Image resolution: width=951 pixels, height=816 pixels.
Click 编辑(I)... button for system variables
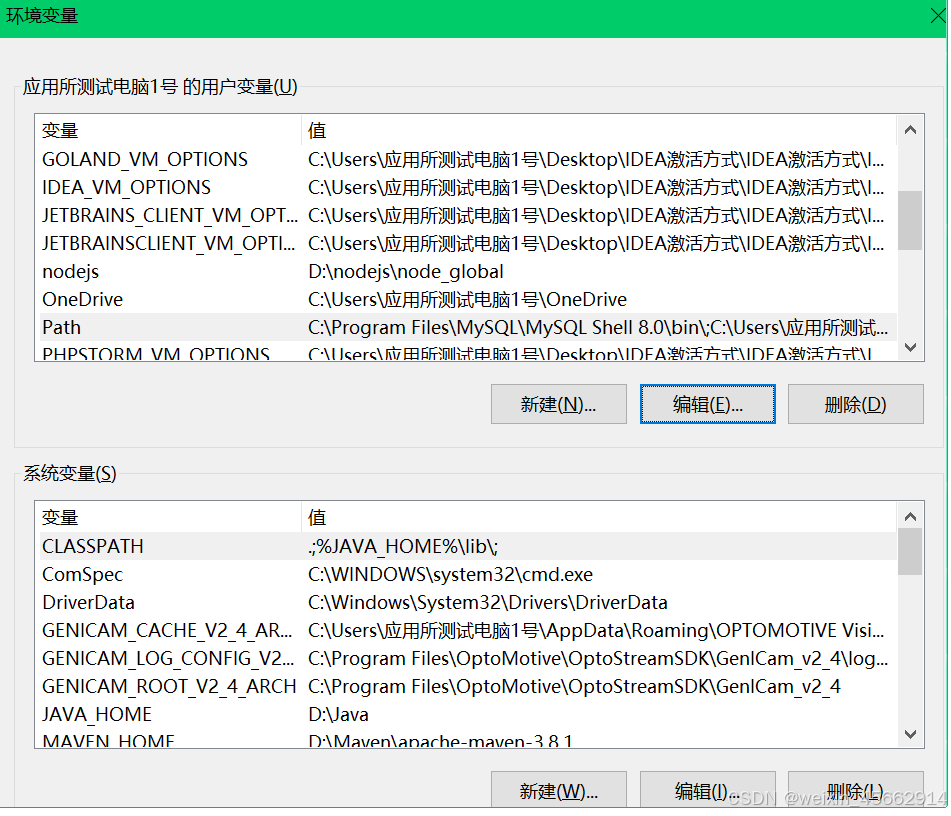click(x=707, y=790)
